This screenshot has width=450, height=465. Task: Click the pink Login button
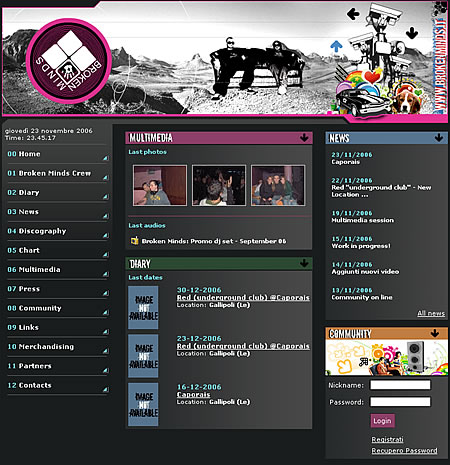coord(382,421)
